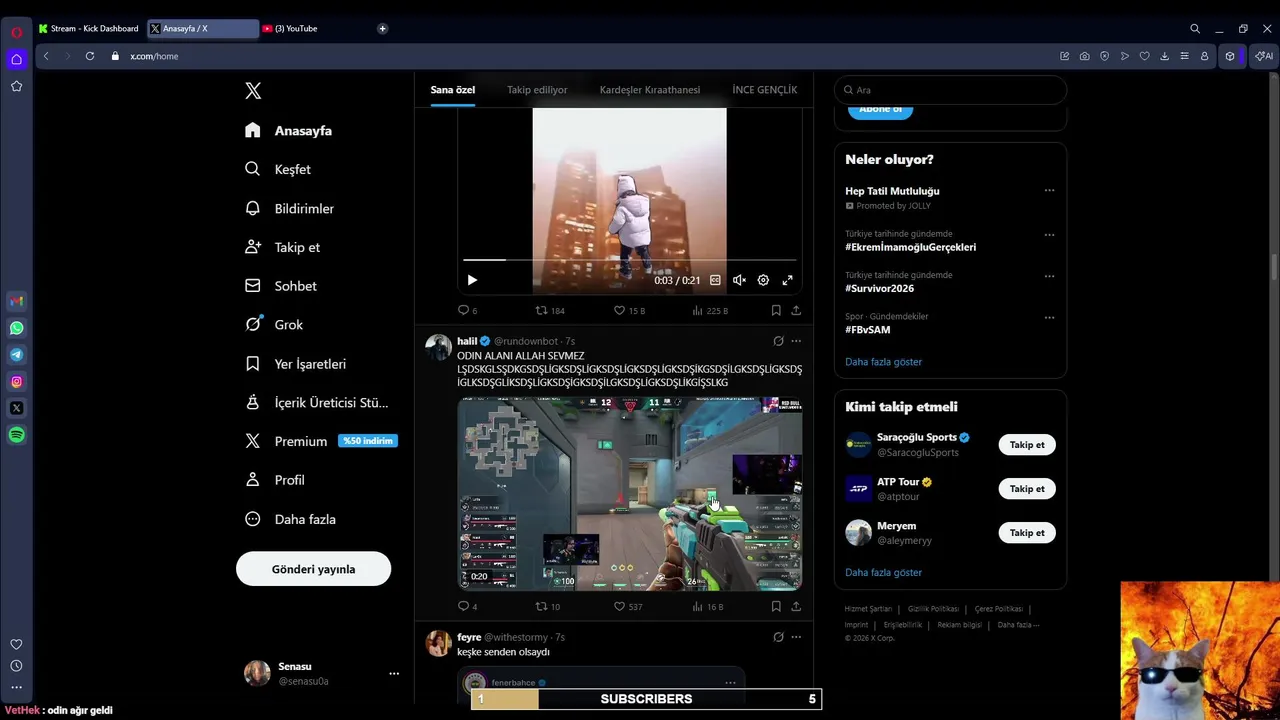
Task: Open Opera sidebar heart pinboards icon
Action: click(x=16, y=645)
